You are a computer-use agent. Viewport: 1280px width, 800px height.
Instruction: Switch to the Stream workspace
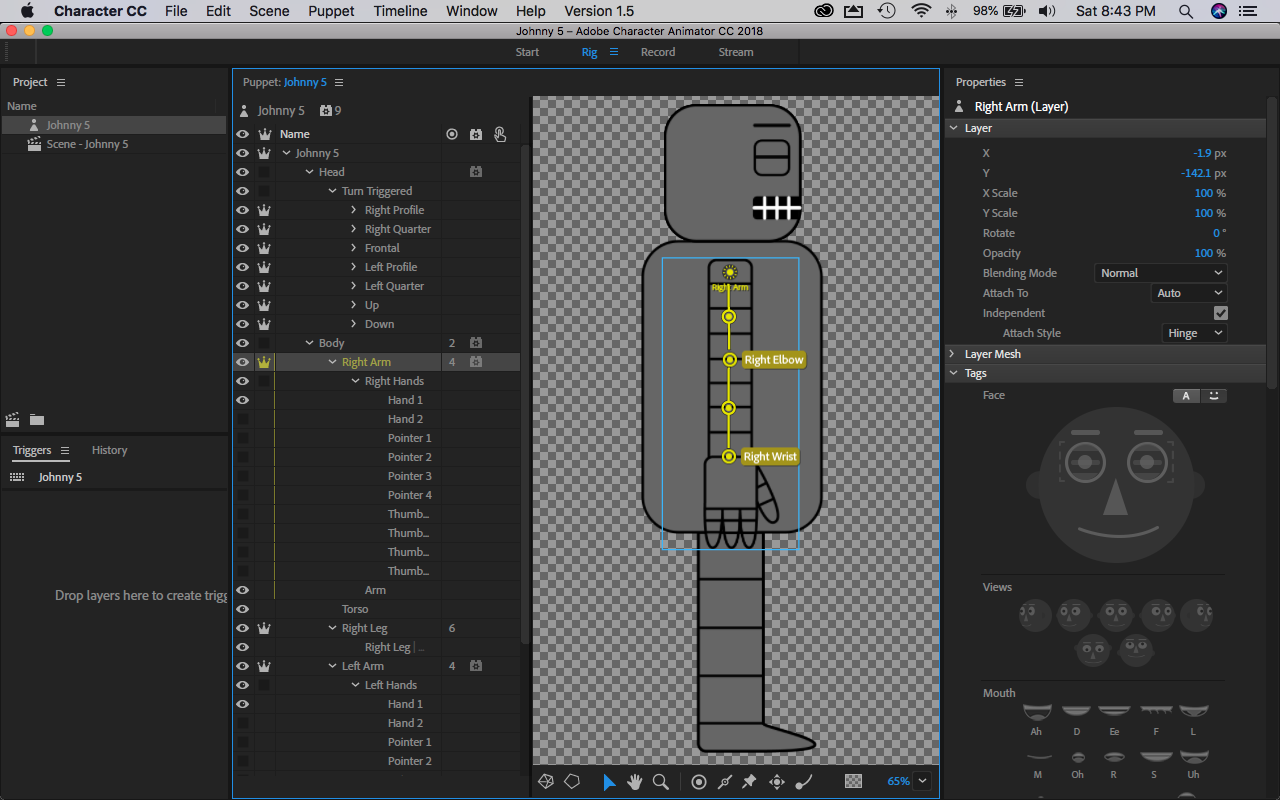click(x=736, y=52)
